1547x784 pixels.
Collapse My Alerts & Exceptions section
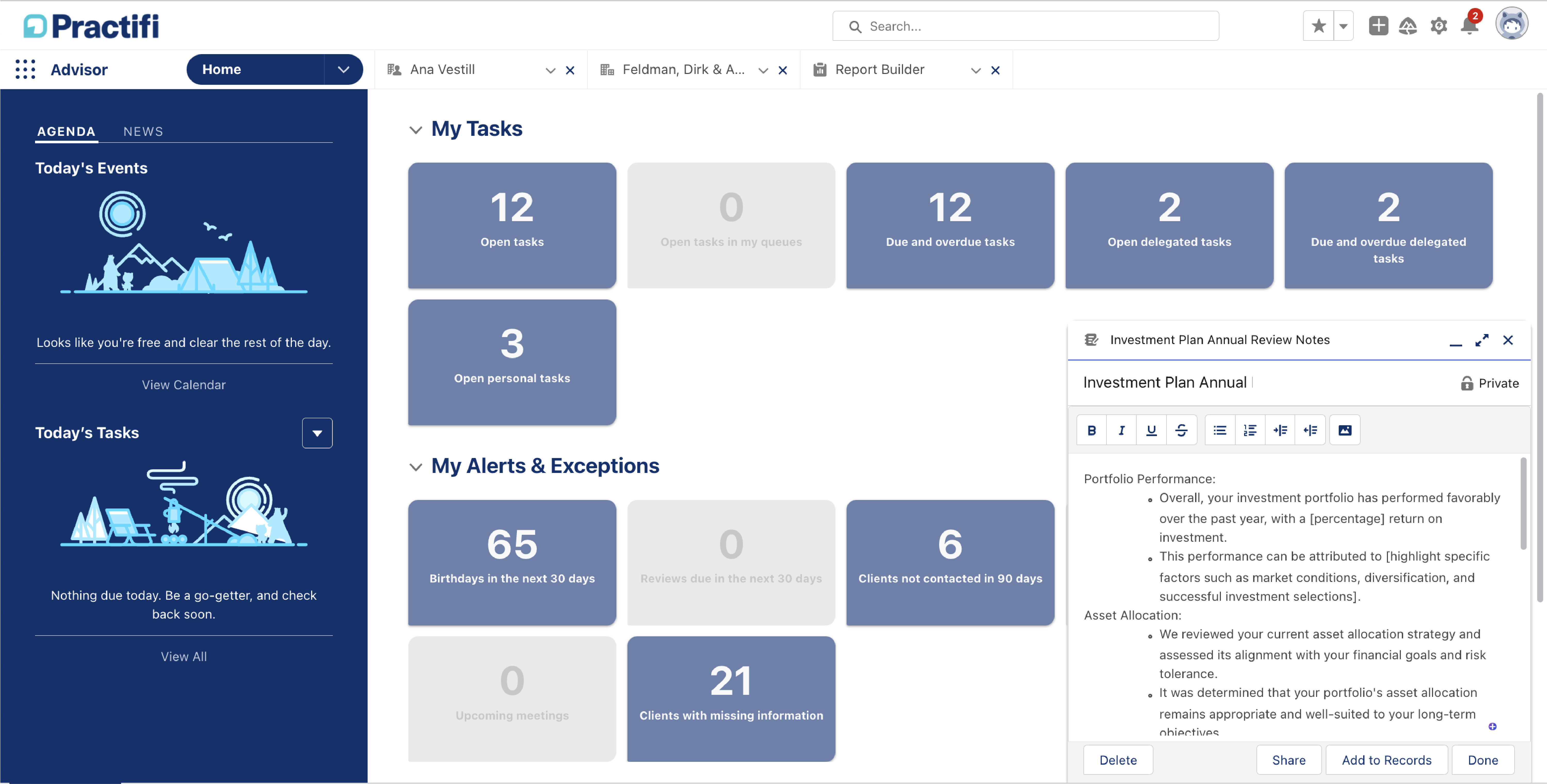tap(416, 466)
